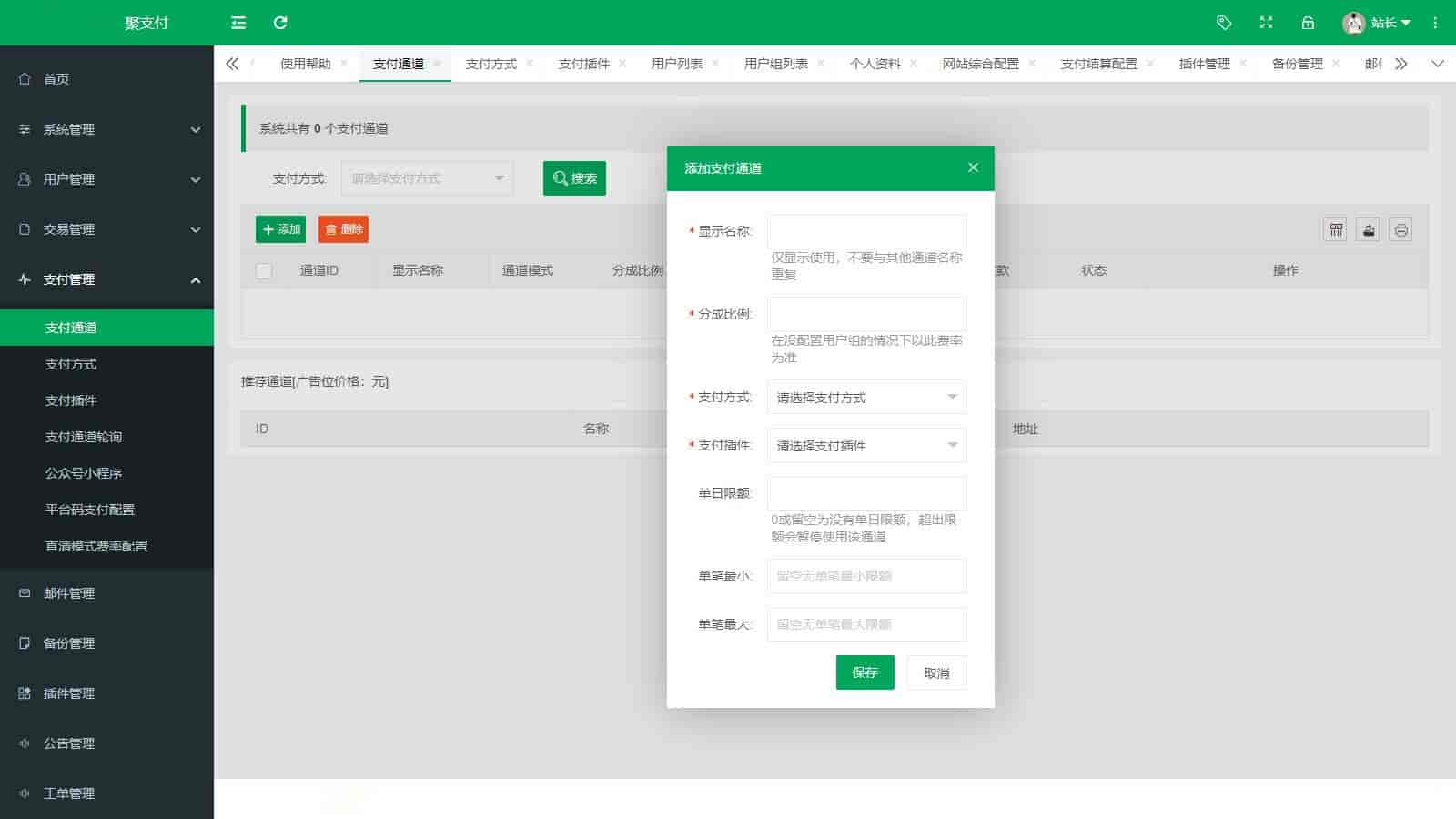Switch to the 用户列表 tab
This screenshot has height=819, width=1456.
pyautogui.click(x=676, y=64)
